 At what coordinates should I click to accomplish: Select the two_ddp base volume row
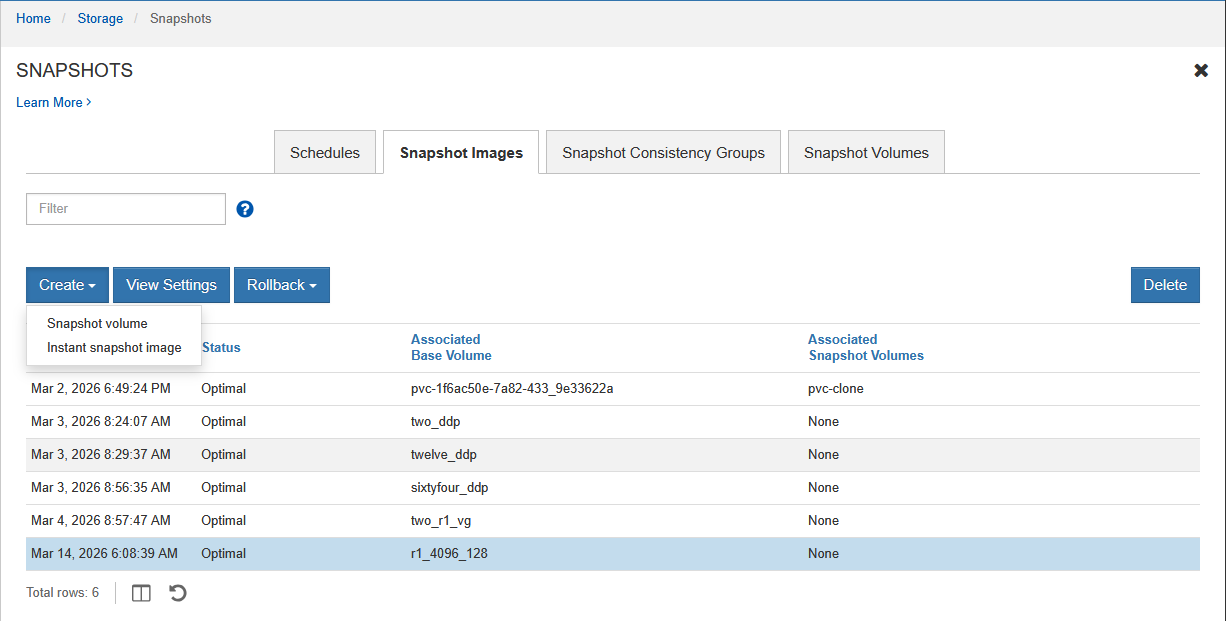tap(613, 421)
